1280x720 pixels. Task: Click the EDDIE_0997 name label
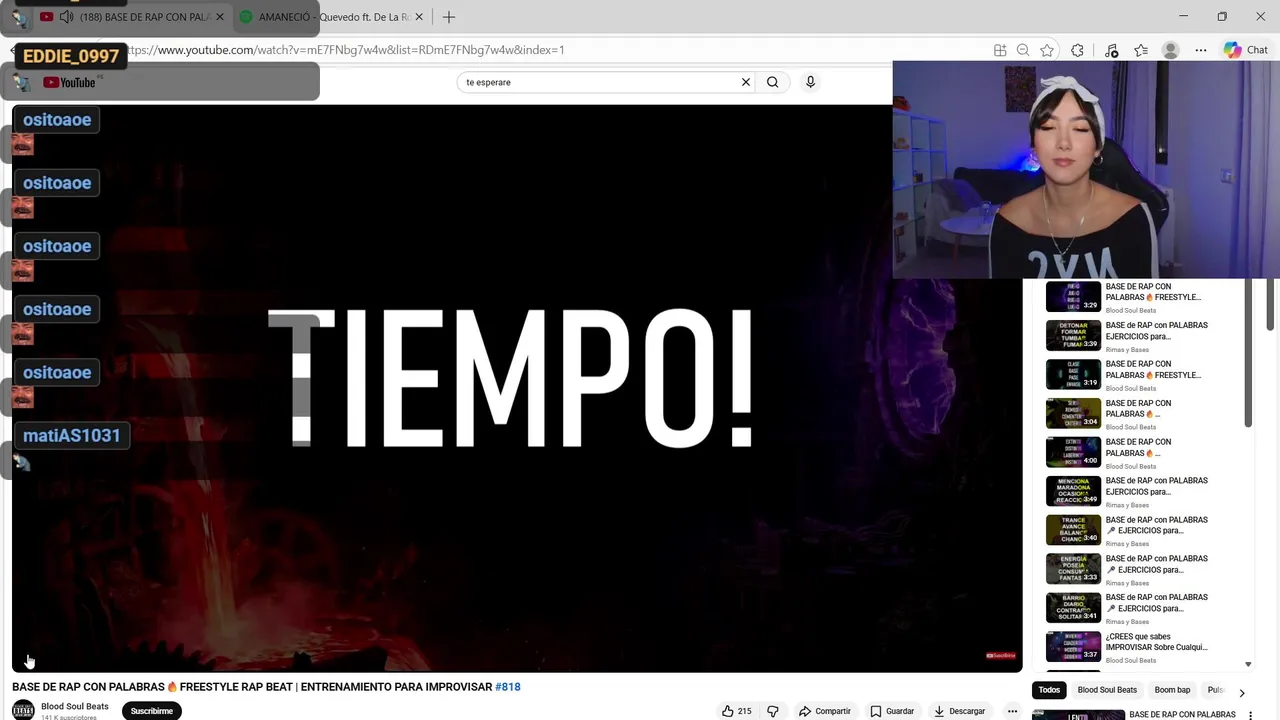(x=71, y=56)
